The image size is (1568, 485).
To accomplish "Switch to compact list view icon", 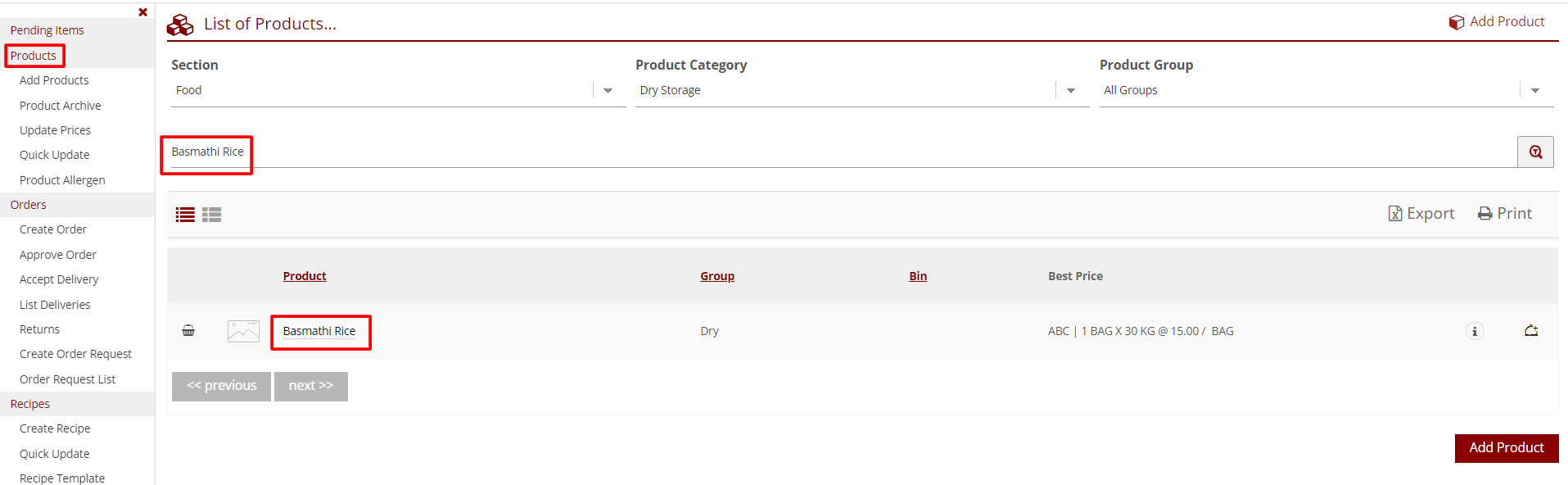I will click(185, 215).
